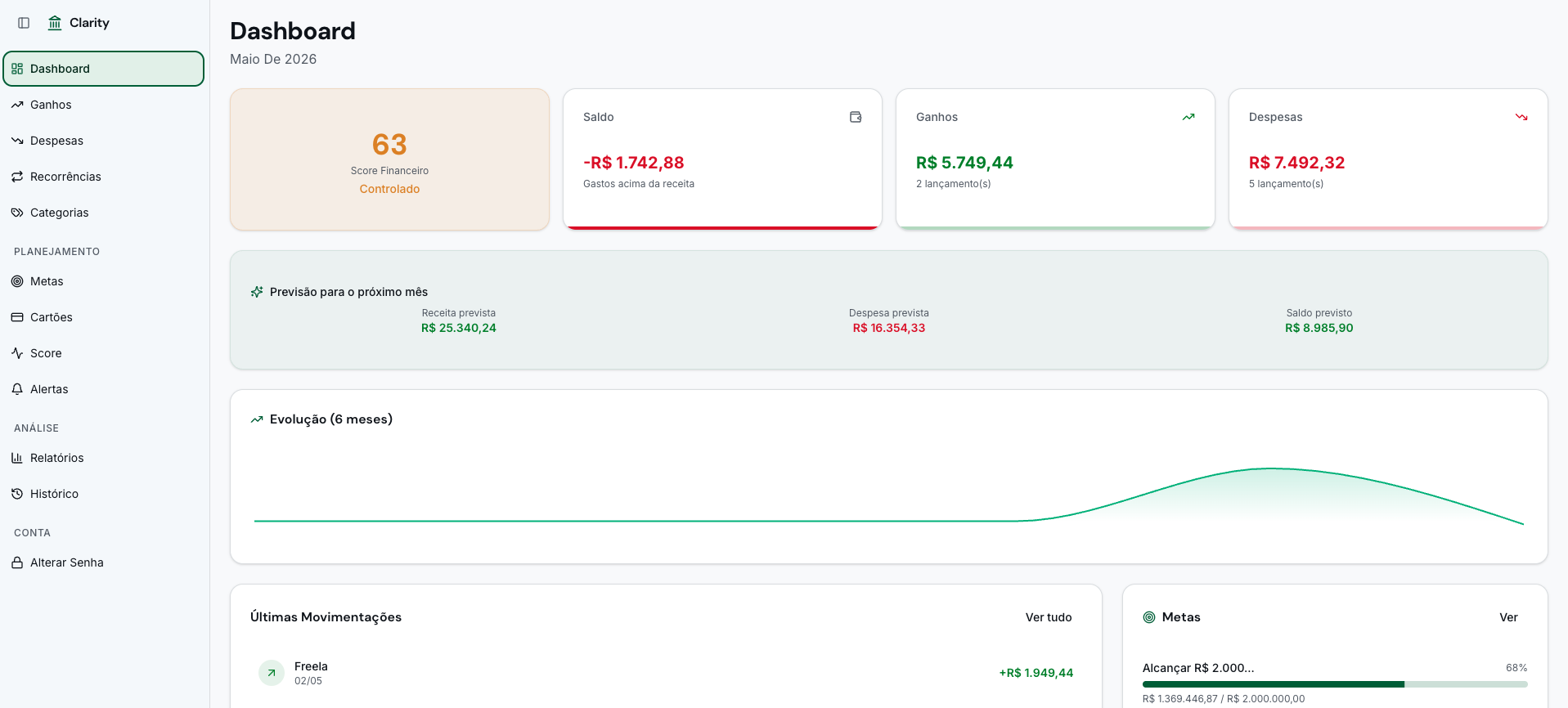Click the Despesas trending-down sidebar icon

coord(17,141)
